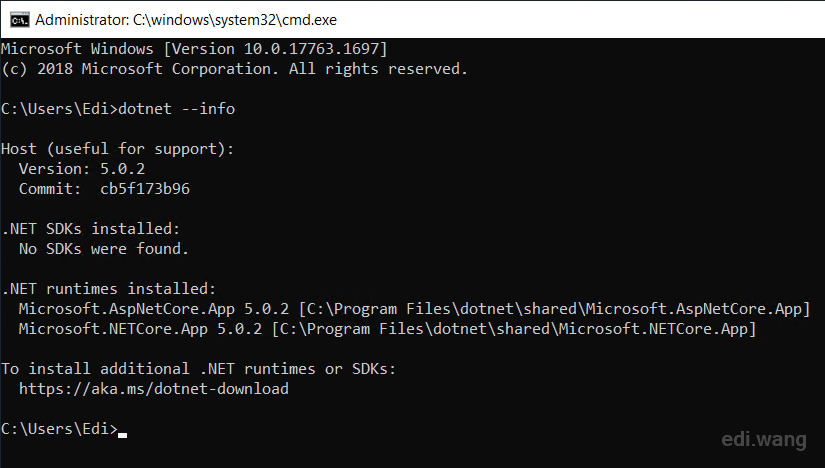Viewport: 825px width, 468px height.
Task: Click the 'Host (useful for support):' heading
Action: point(117,149)
